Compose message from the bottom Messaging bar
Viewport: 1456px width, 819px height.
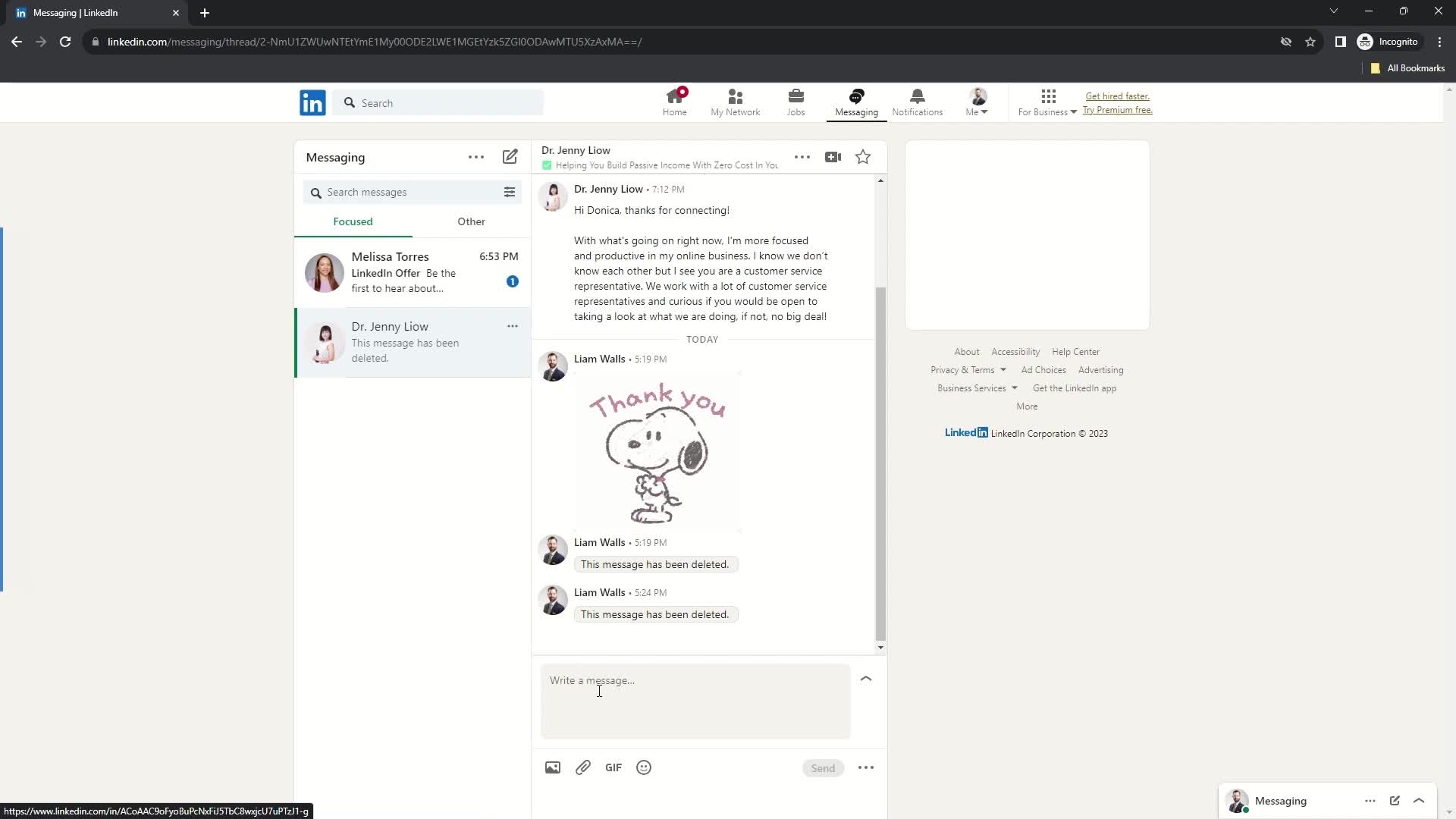[1395, 801]
